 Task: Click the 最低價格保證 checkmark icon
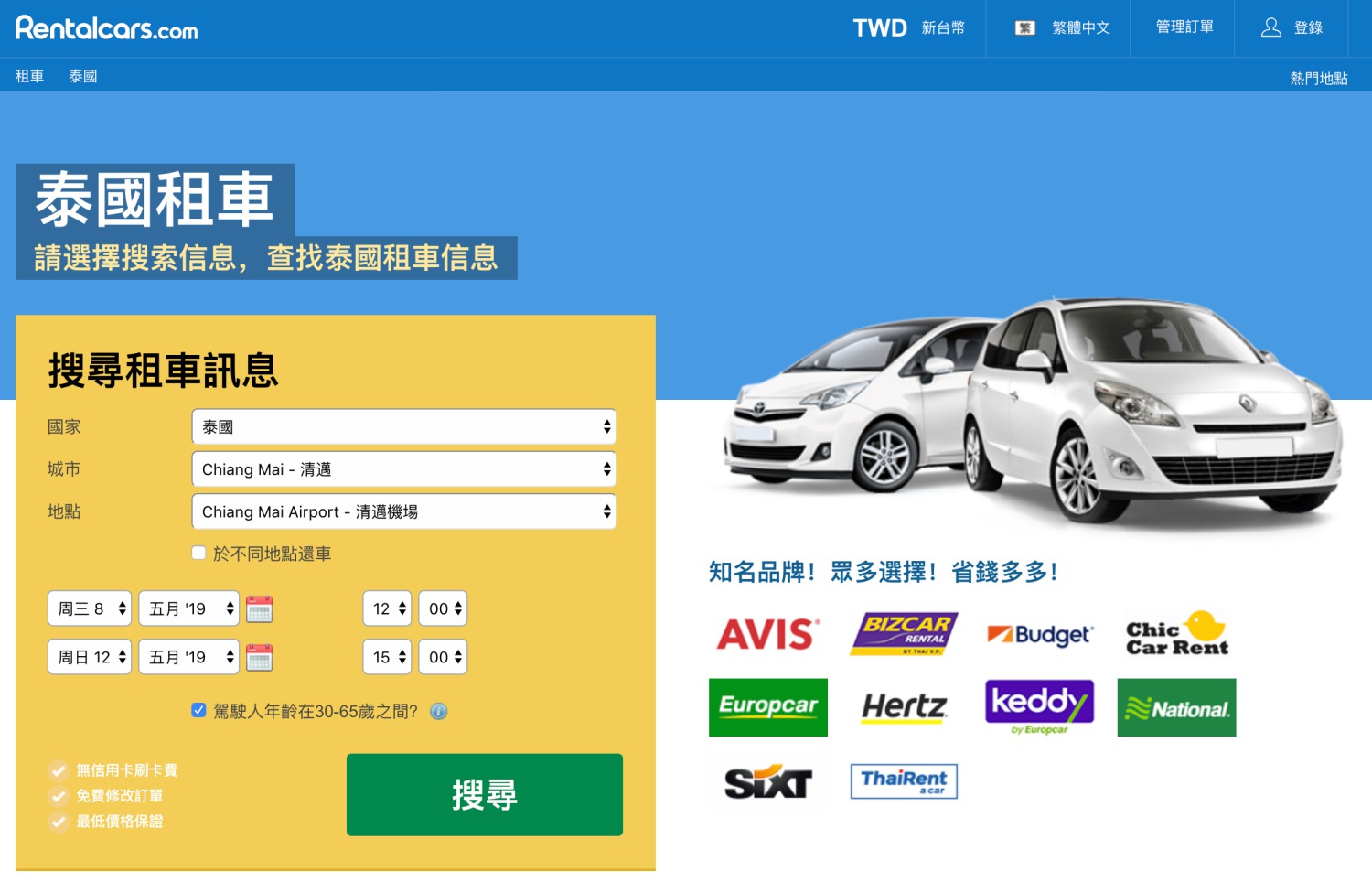coord(59,822)
